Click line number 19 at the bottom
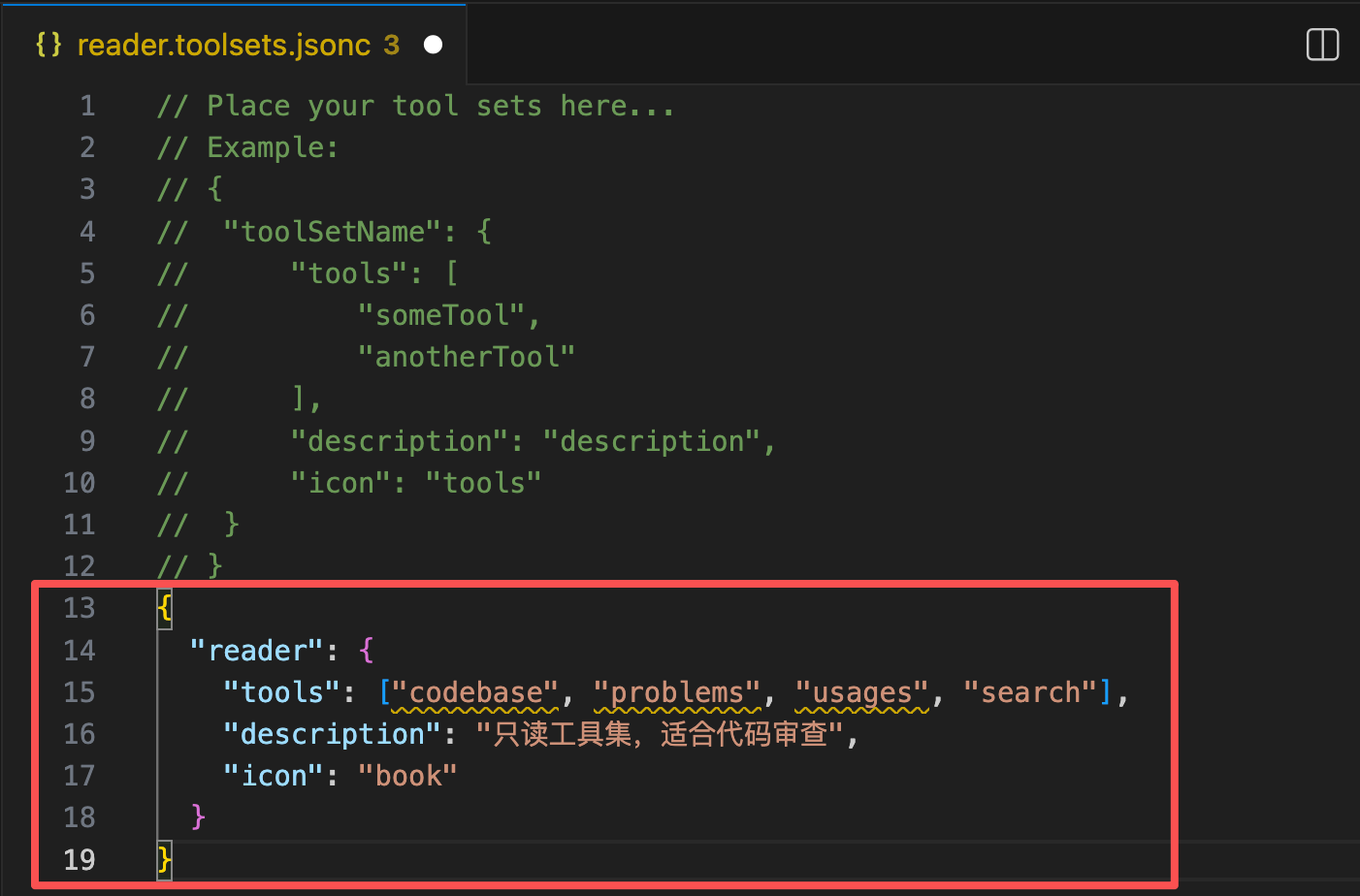Screen dimensions: 1360x896 80,860
